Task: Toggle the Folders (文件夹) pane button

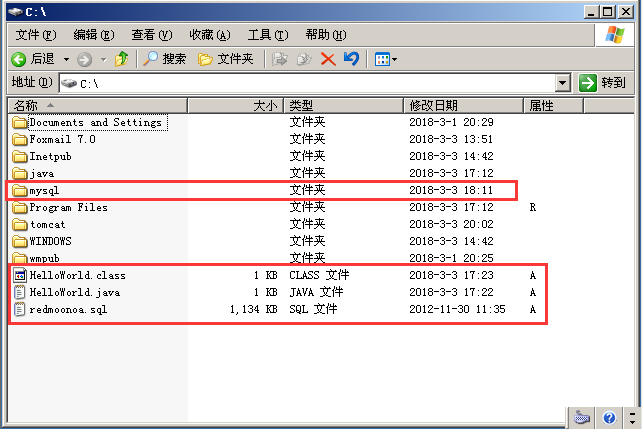Action: (x=225, y=59)
